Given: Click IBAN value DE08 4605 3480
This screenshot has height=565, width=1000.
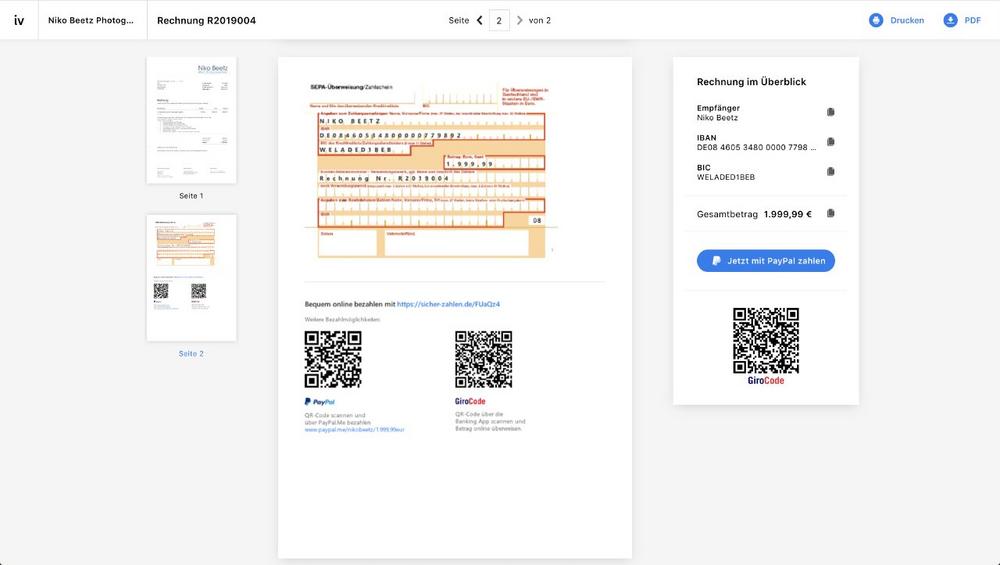Looking at the screenshot, I should click(x=756, y=147).
